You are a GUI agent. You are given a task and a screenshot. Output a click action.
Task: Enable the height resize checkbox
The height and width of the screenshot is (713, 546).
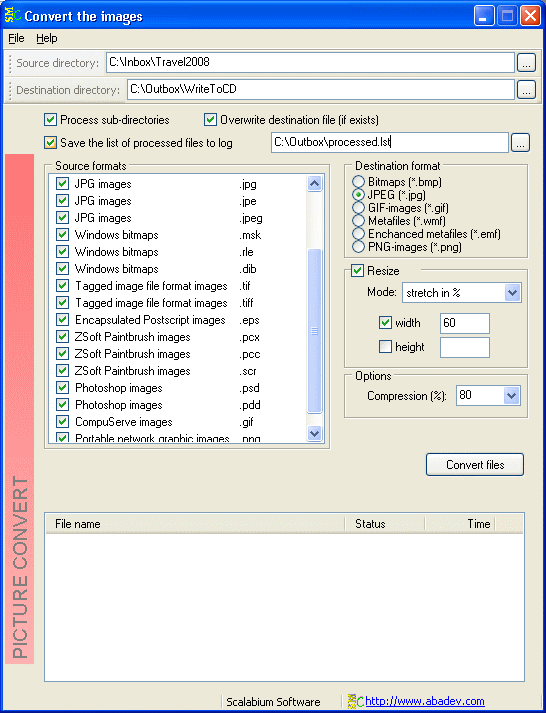point(386,347)
